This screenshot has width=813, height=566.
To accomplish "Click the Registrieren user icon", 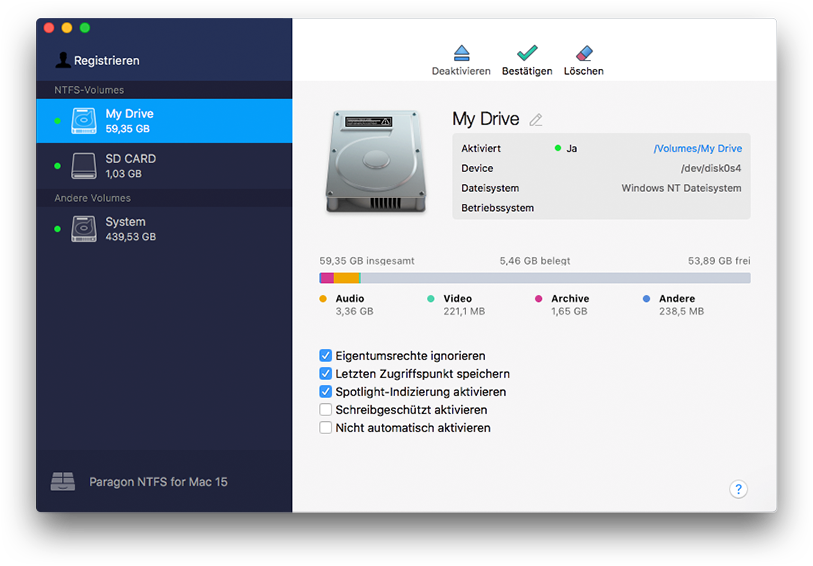I will (x=63, y=60).
